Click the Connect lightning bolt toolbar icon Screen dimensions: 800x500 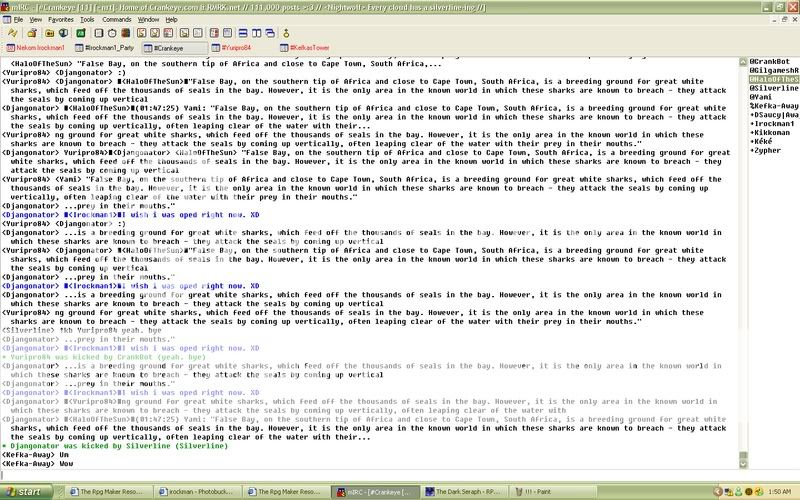[x=15, y=32]
